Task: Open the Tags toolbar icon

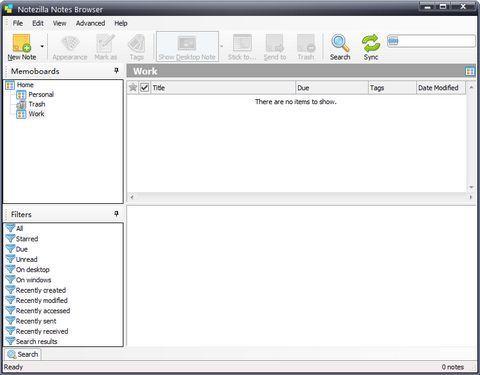Action: 136,47
